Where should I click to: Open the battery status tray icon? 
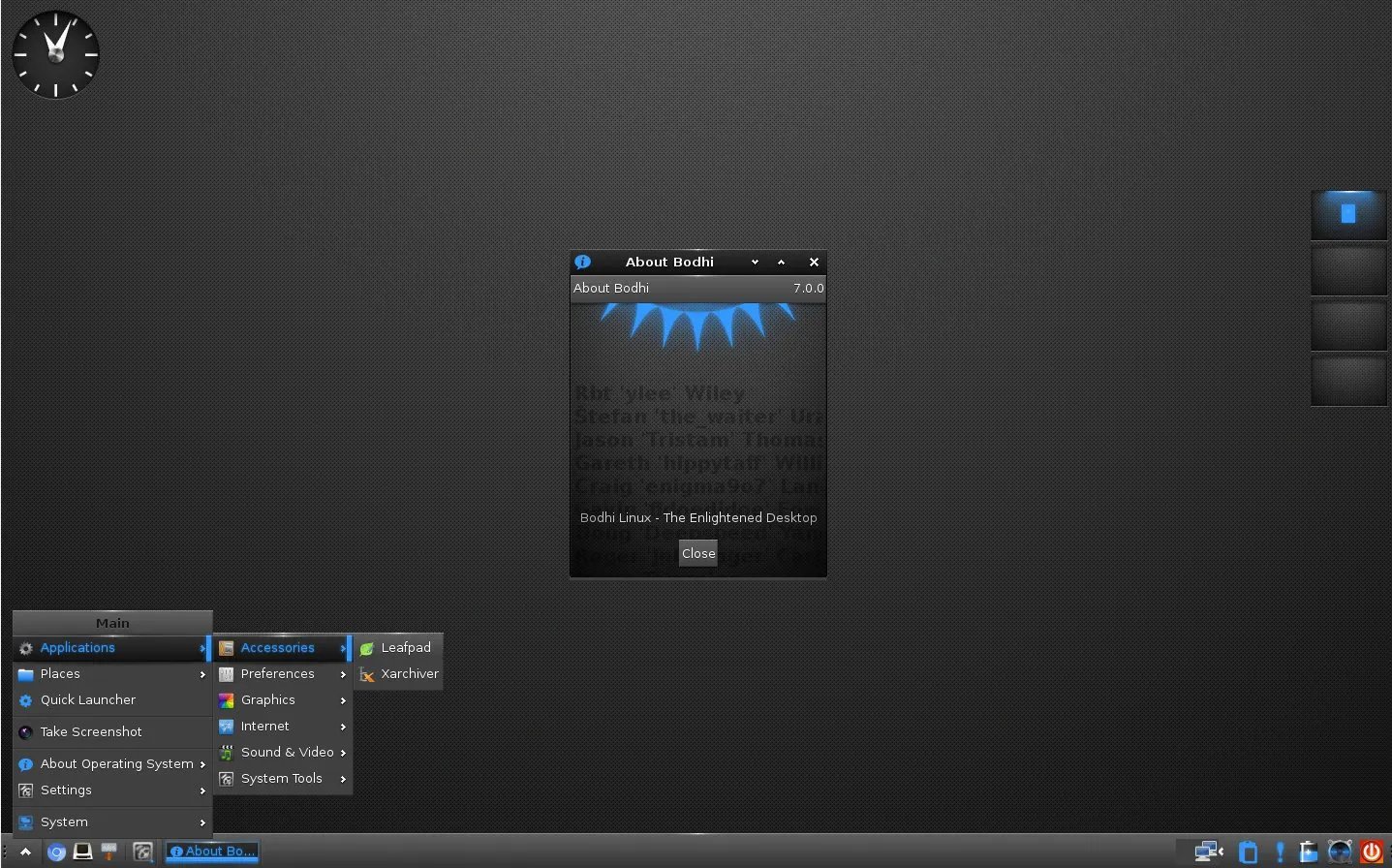[1309, 852]
